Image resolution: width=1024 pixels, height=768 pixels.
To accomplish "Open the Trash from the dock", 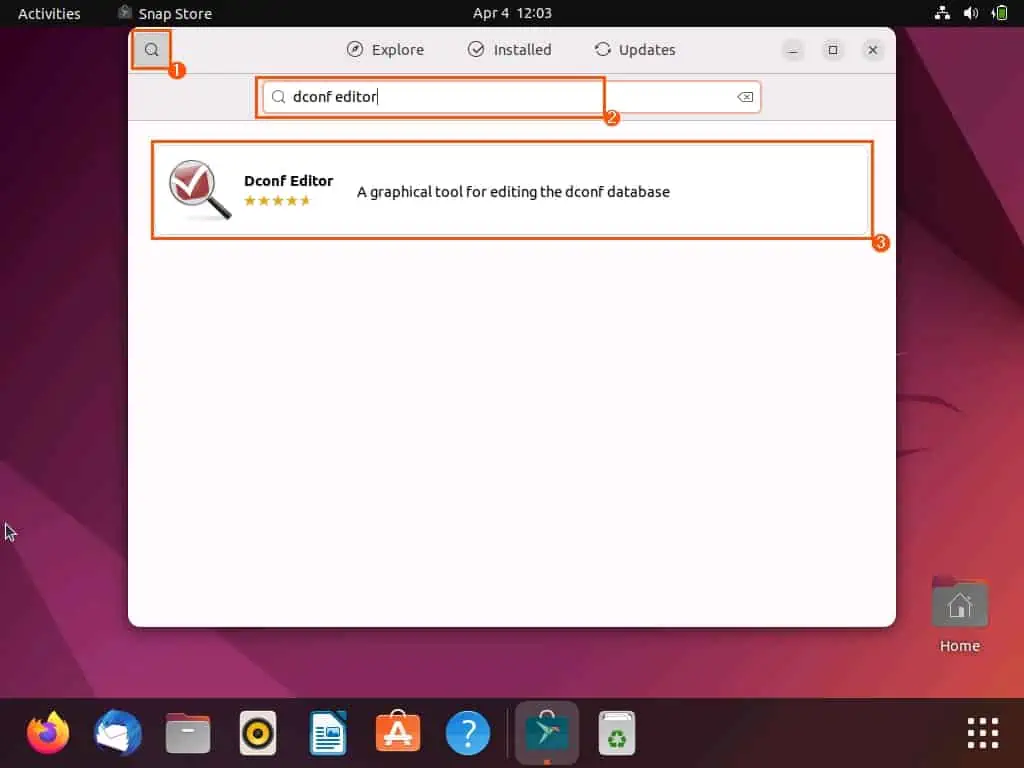I will point(616,732).
